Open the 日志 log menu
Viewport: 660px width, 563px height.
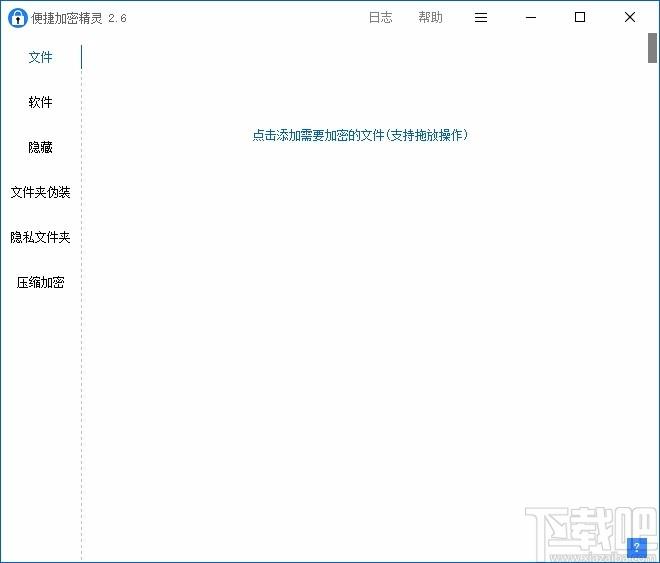click(x=381, y=17)
